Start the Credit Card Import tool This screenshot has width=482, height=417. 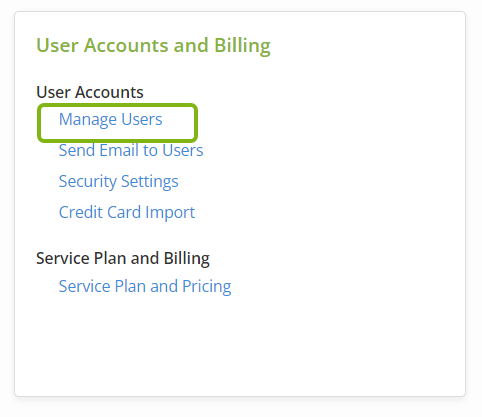coord(127,213)
